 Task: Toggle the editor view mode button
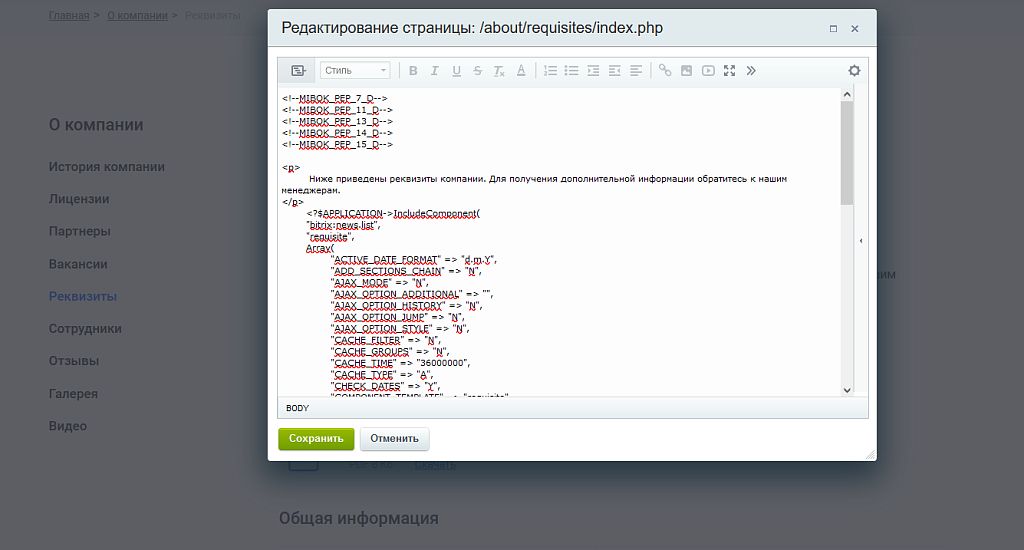pos(297,71)
